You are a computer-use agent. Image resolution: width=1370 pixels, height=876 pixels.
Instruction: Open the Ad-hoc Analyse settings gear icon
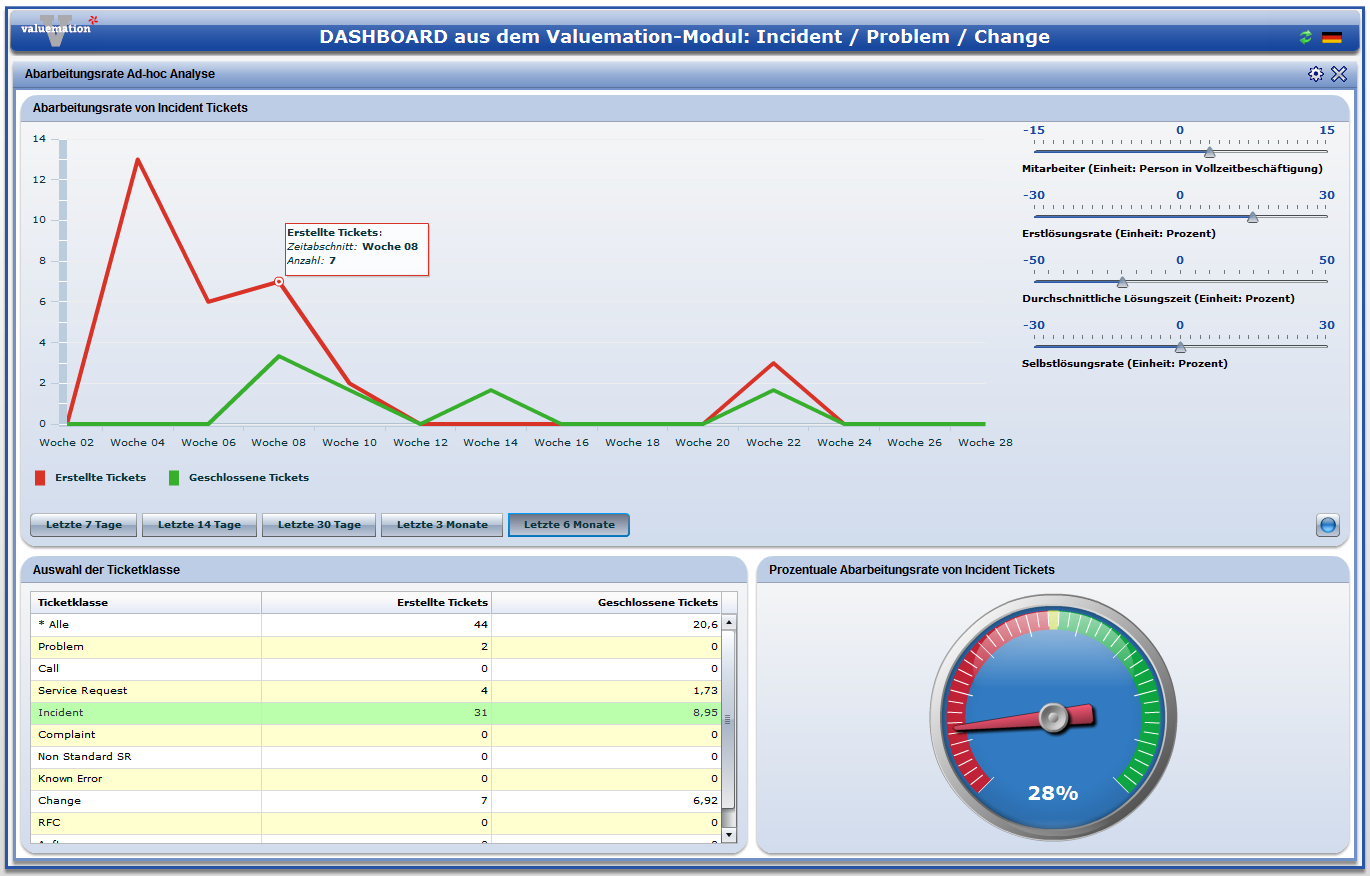click(1316, 73)
